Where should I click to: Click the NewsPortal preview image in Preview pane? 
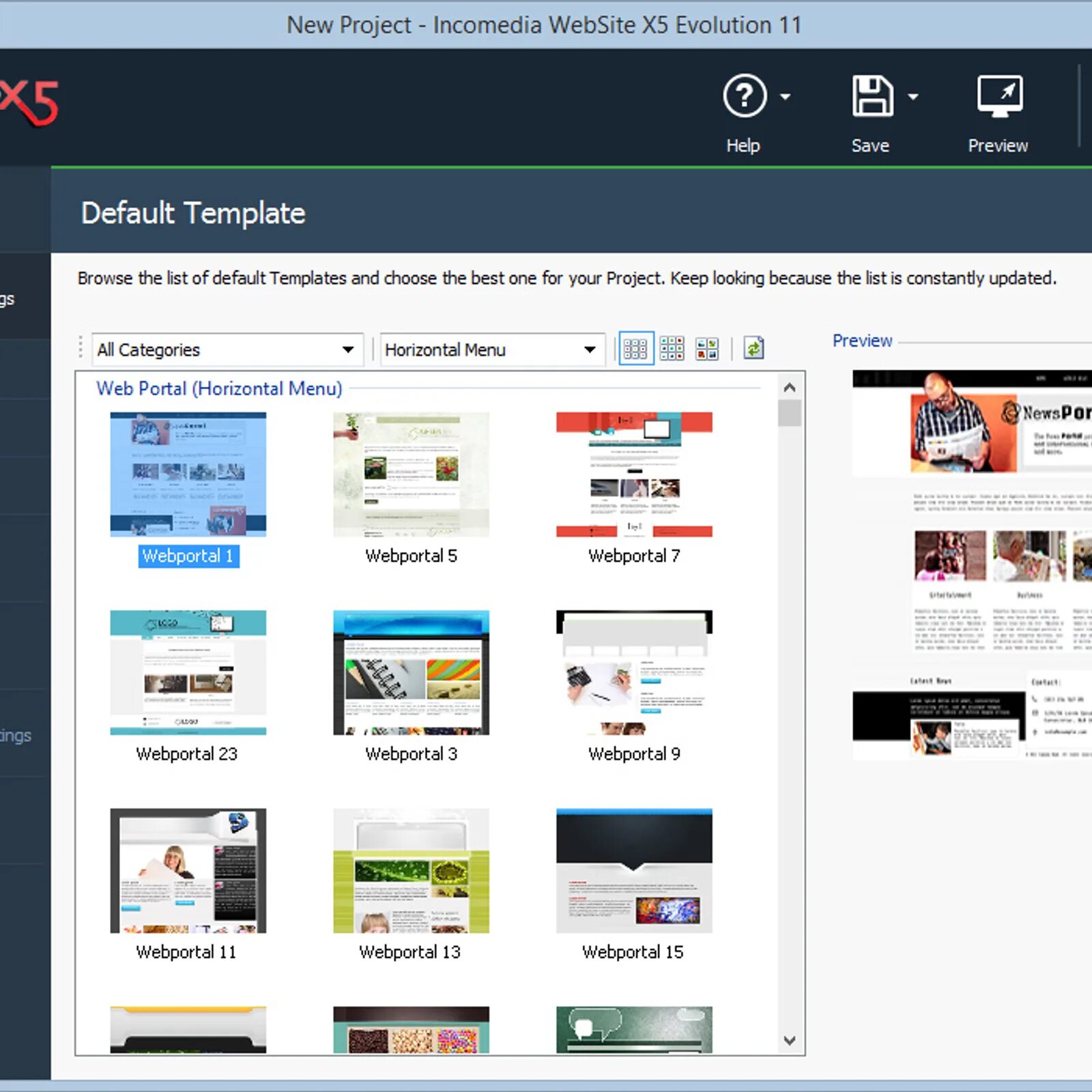(972, 565)
